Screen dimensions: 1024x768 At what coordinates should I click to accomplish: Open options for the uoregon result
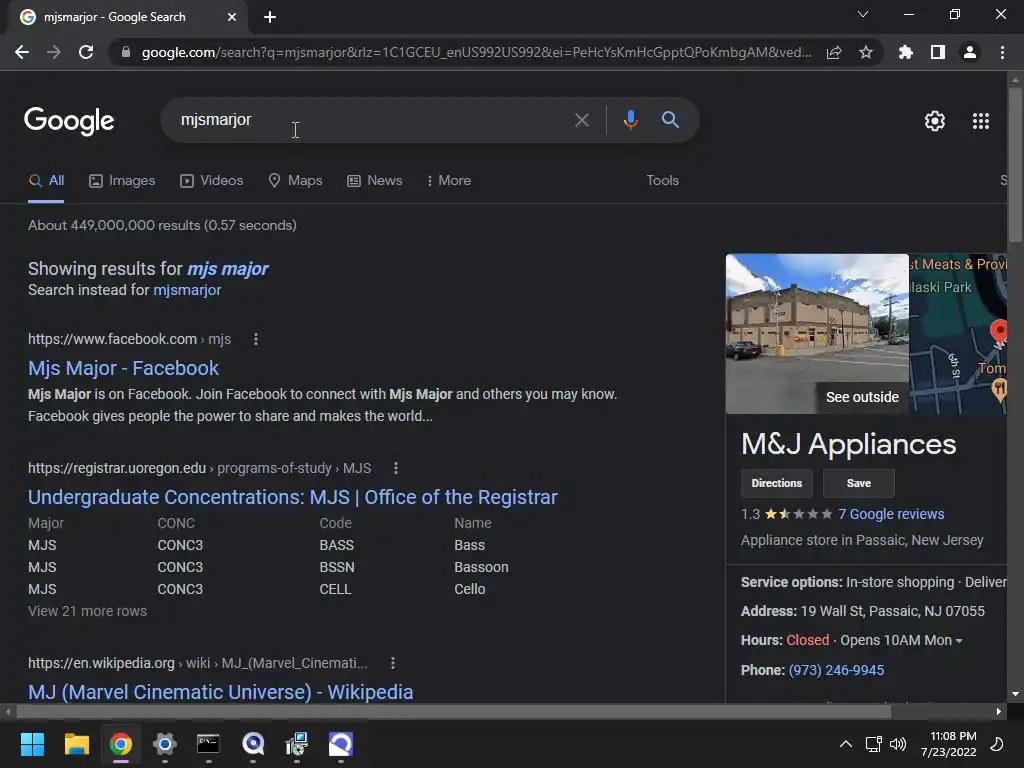tap(396, 468)
